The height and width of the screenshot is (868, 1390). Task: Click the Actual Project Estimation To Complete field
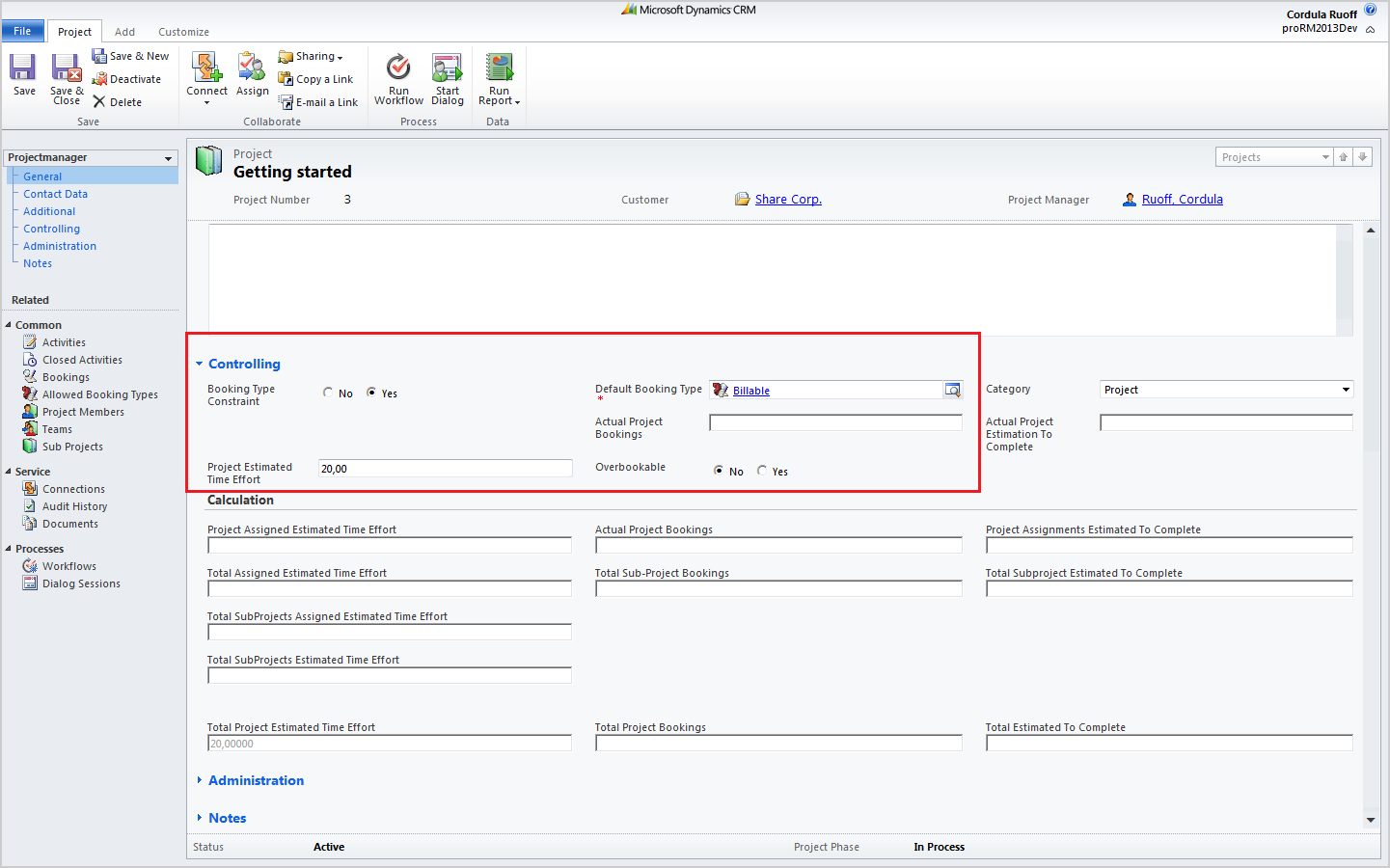[1226, 422]
